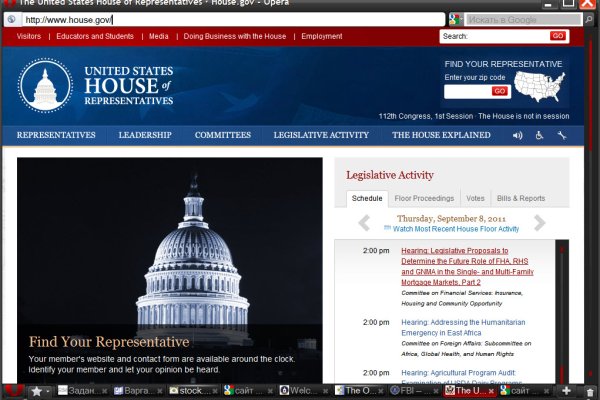Click the wheelchair accessibility icon
The width and height of the screenshot is (600, 400).
[x=539, y=135]
